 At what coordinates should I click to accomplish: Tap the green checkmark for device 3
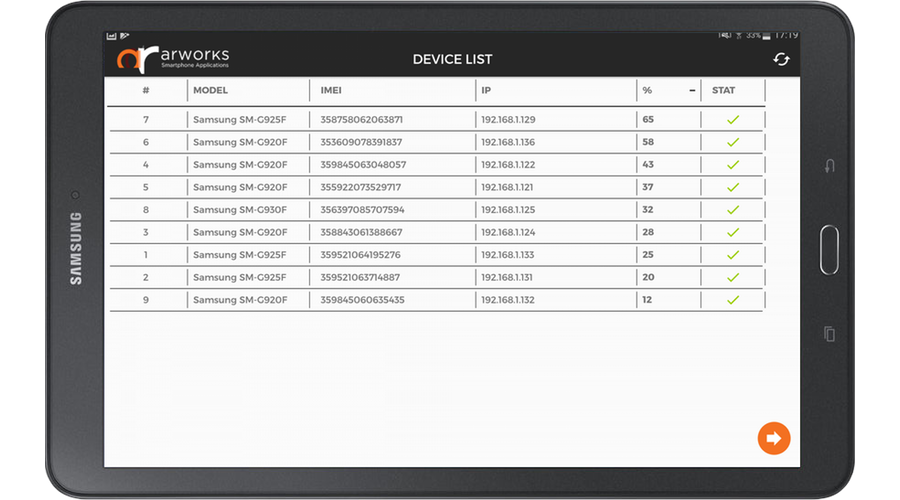pyautogui.click(x=733, y=232)
